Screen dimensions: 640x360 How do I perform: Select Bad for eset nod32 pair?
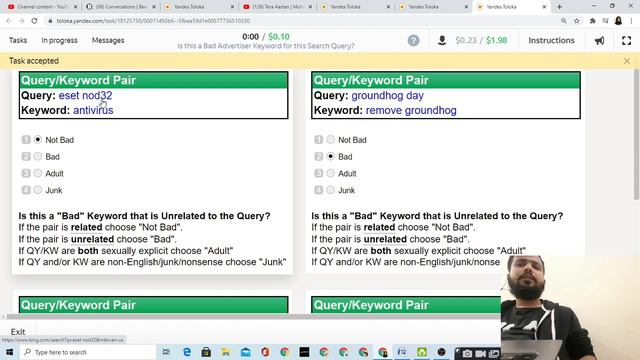tap(38, 156)
